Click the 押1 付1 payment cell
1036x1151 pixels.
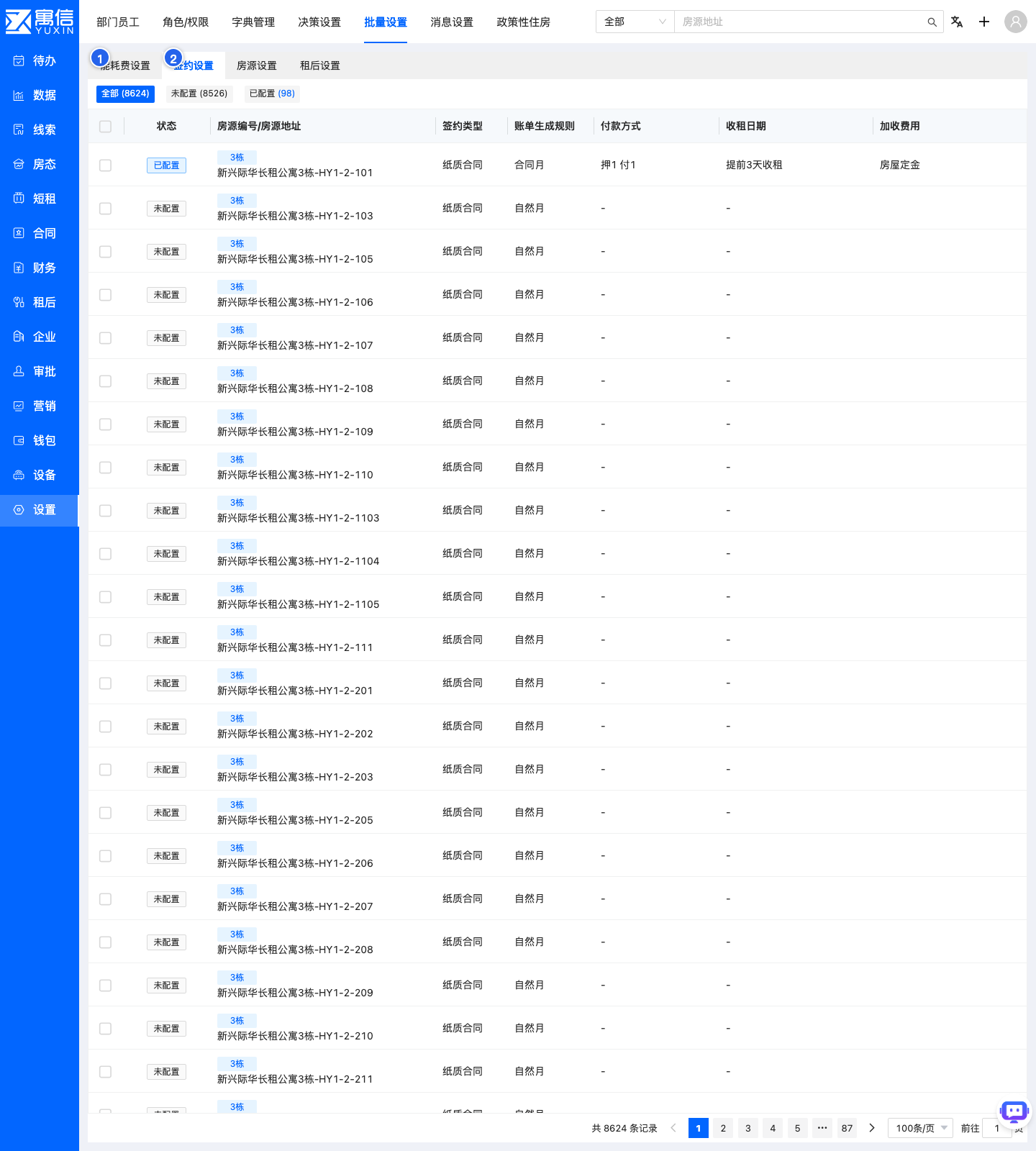coord(618,165)
